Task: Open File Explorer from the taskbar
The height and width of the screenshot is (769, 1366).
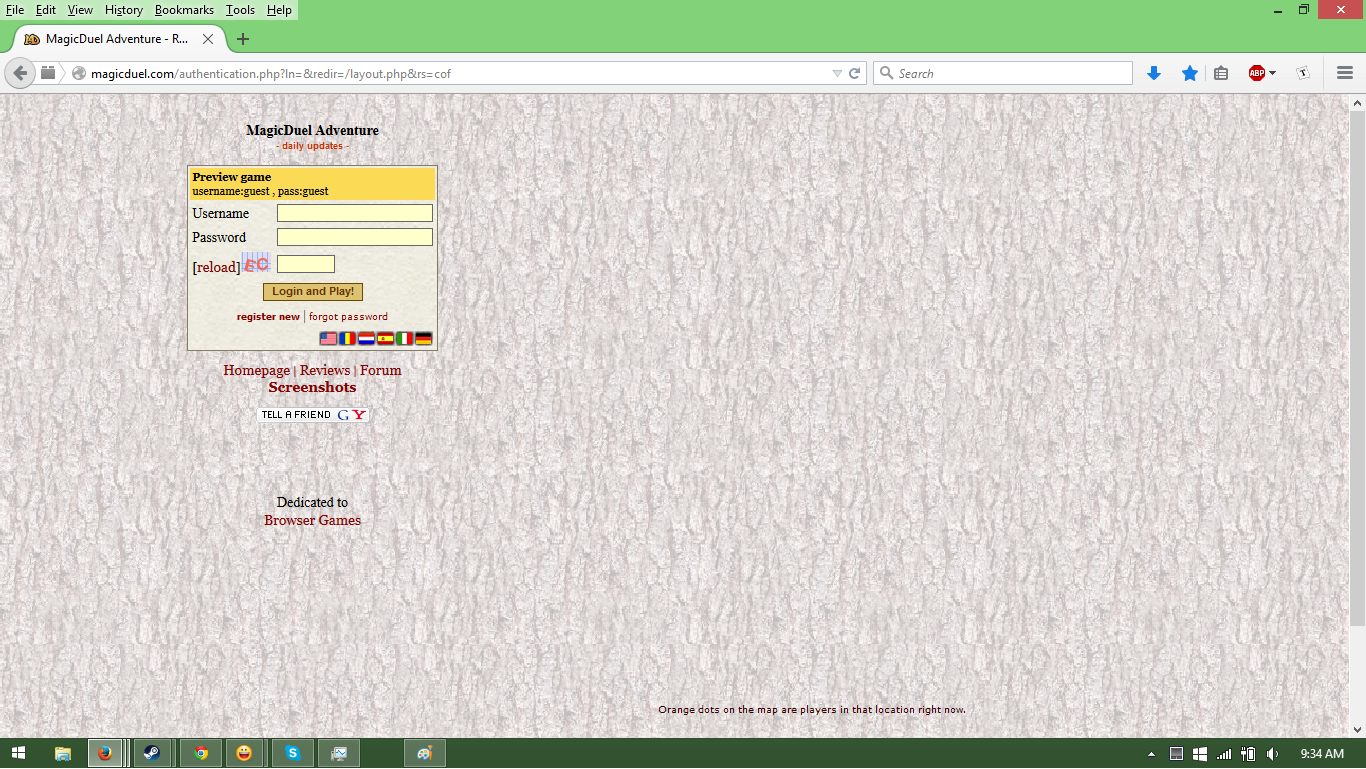Action: (x=63, y=753)
